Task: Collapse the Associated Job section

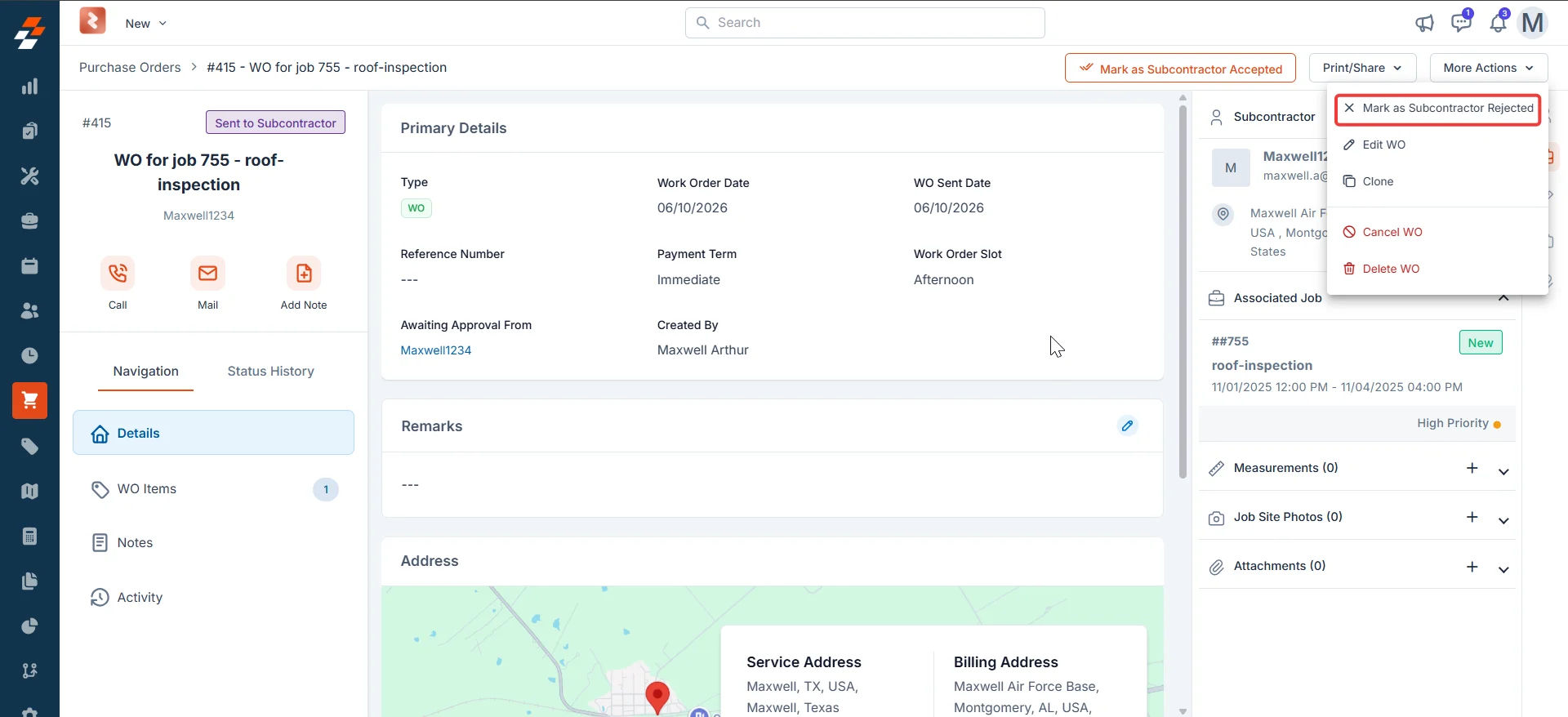Action: pos(1503,298)
